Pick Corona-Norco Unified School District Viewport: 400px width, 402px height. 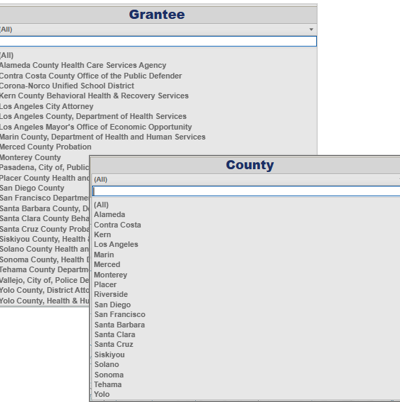click(67, 86)
